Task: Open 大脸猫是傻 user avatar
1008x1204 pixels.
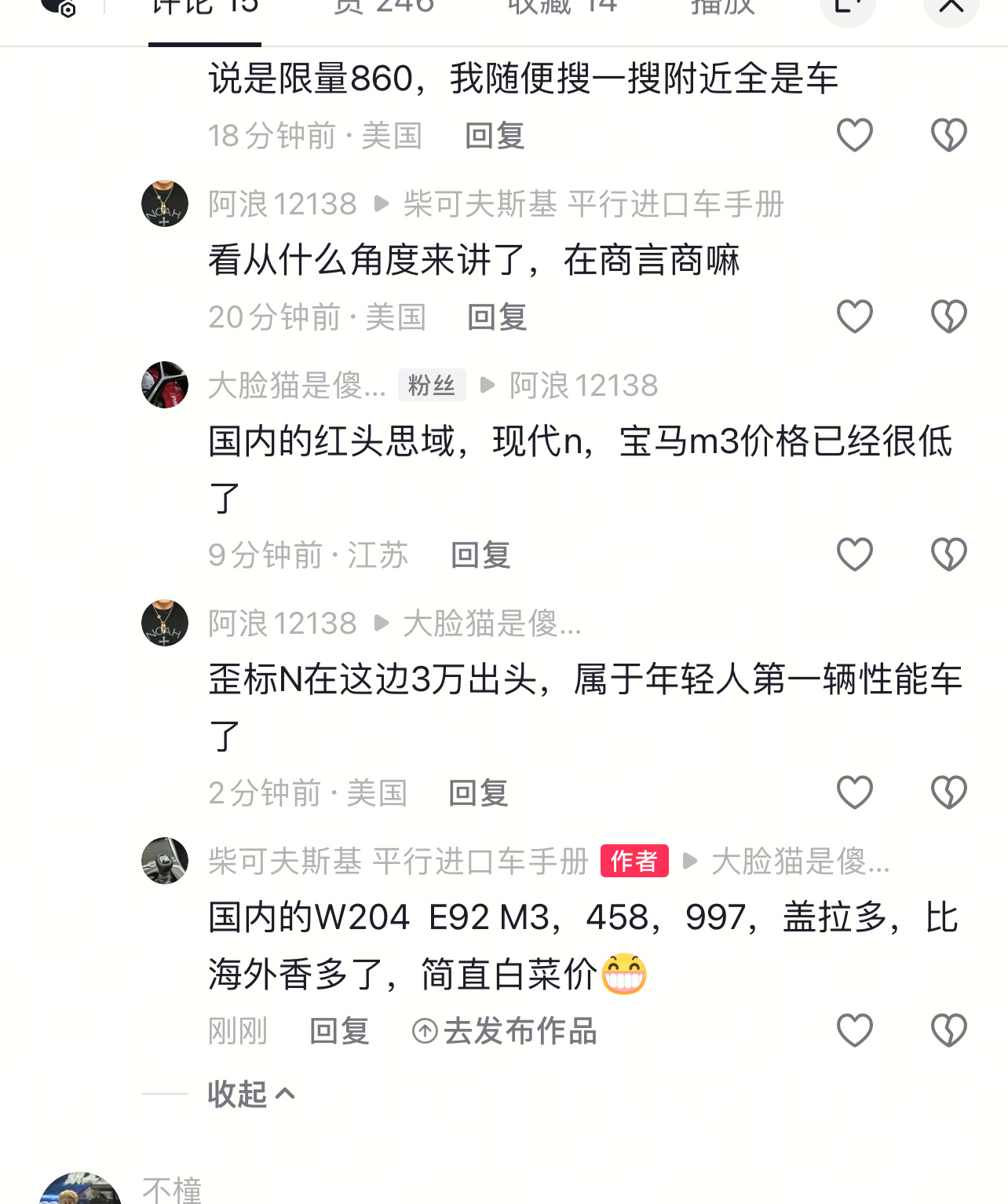Action: [165, 385]
